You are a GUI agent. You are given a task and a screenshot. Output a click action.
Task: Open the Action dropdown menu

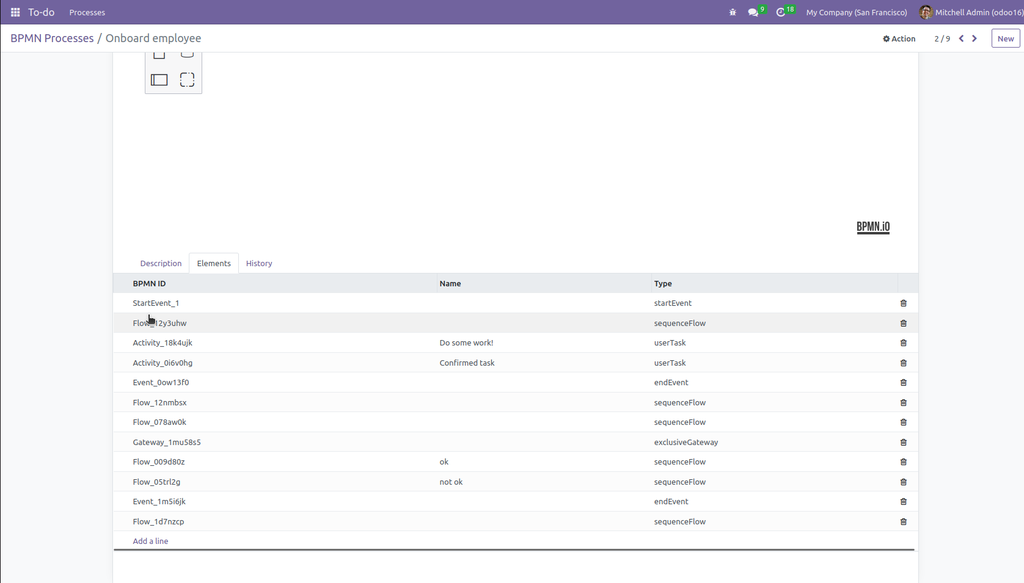899,39
